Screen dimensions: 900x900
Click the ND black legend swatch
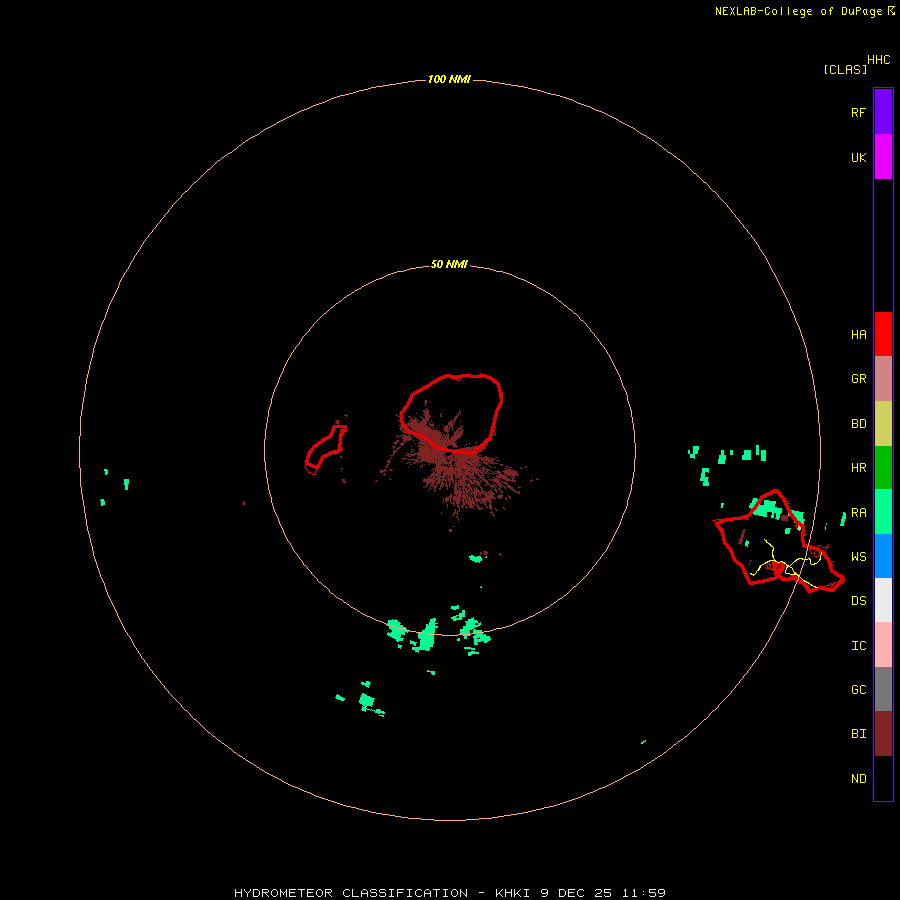tap(883, 778)
